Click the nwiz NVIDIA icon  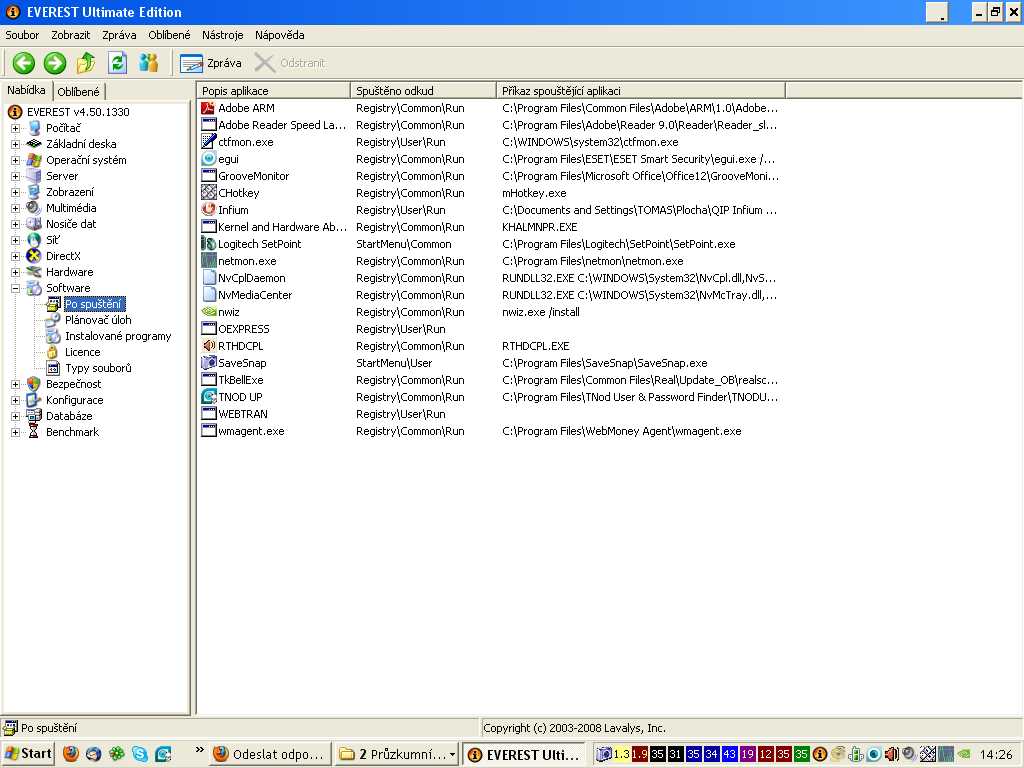208,312
